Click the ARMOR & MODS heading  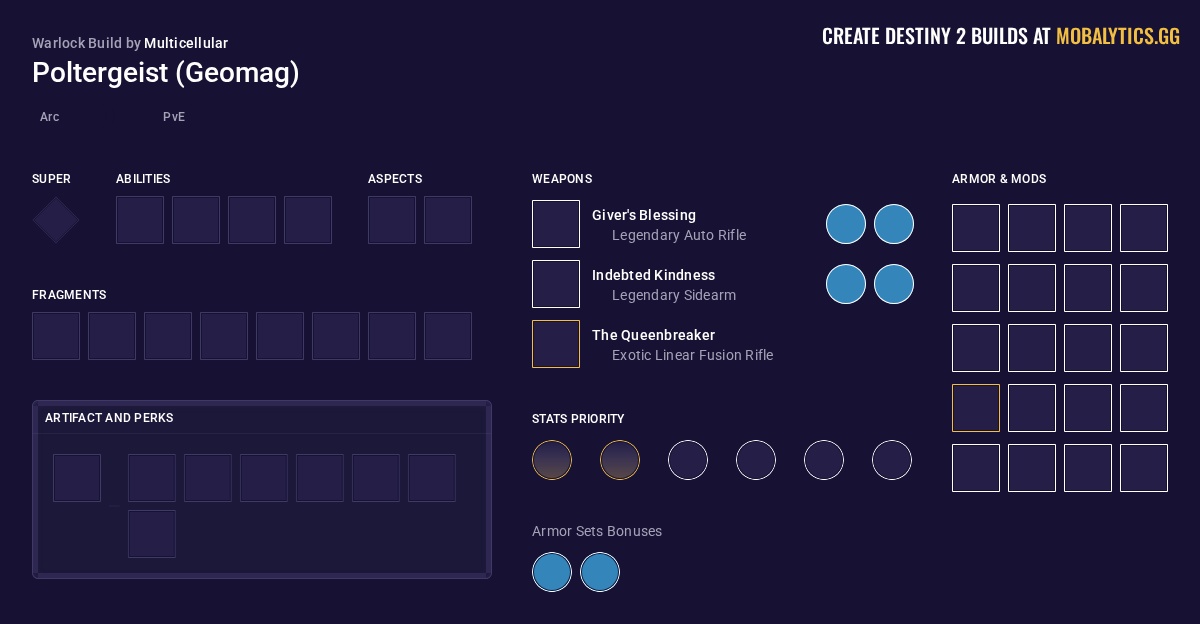(x=999, y=179)
